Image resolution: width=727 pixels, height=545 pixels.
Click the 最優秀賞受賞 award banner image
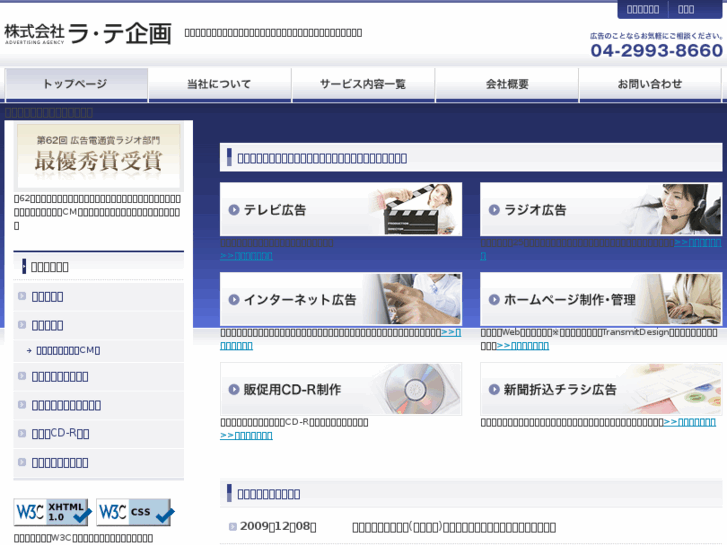click(98, 156)
